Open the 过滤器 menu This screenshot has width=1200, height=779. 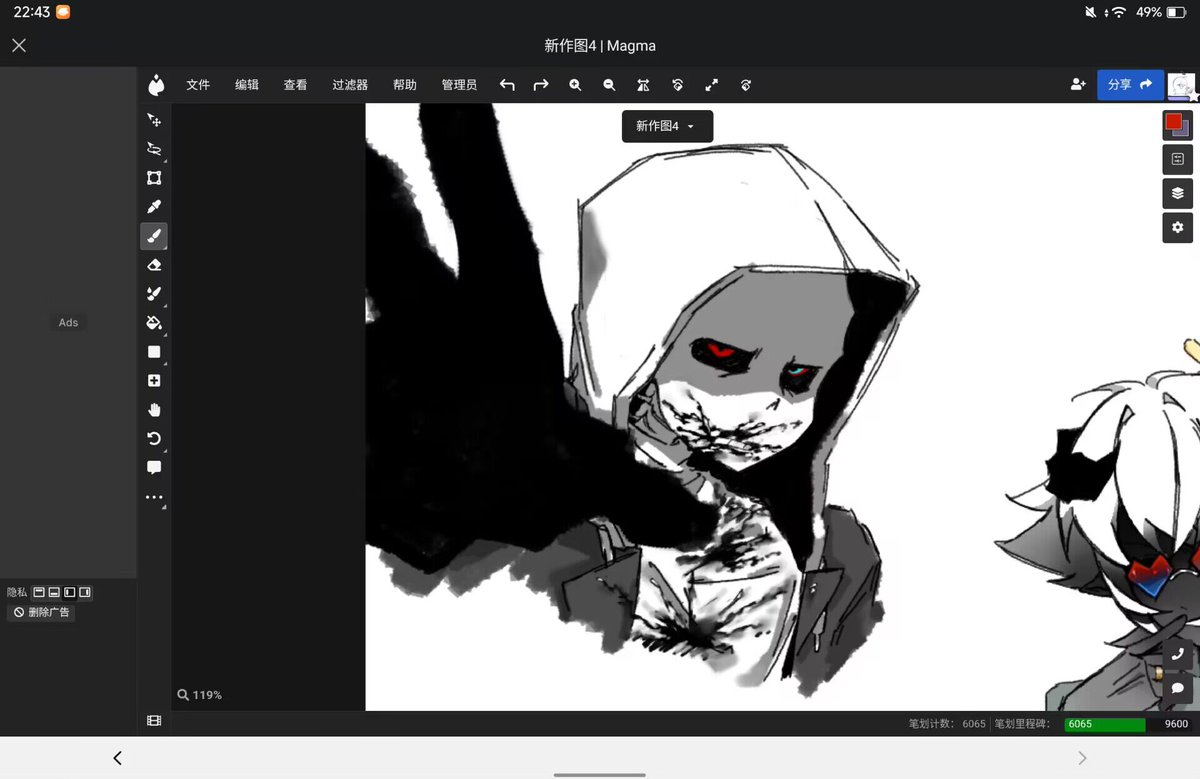(x=350, y=85)
